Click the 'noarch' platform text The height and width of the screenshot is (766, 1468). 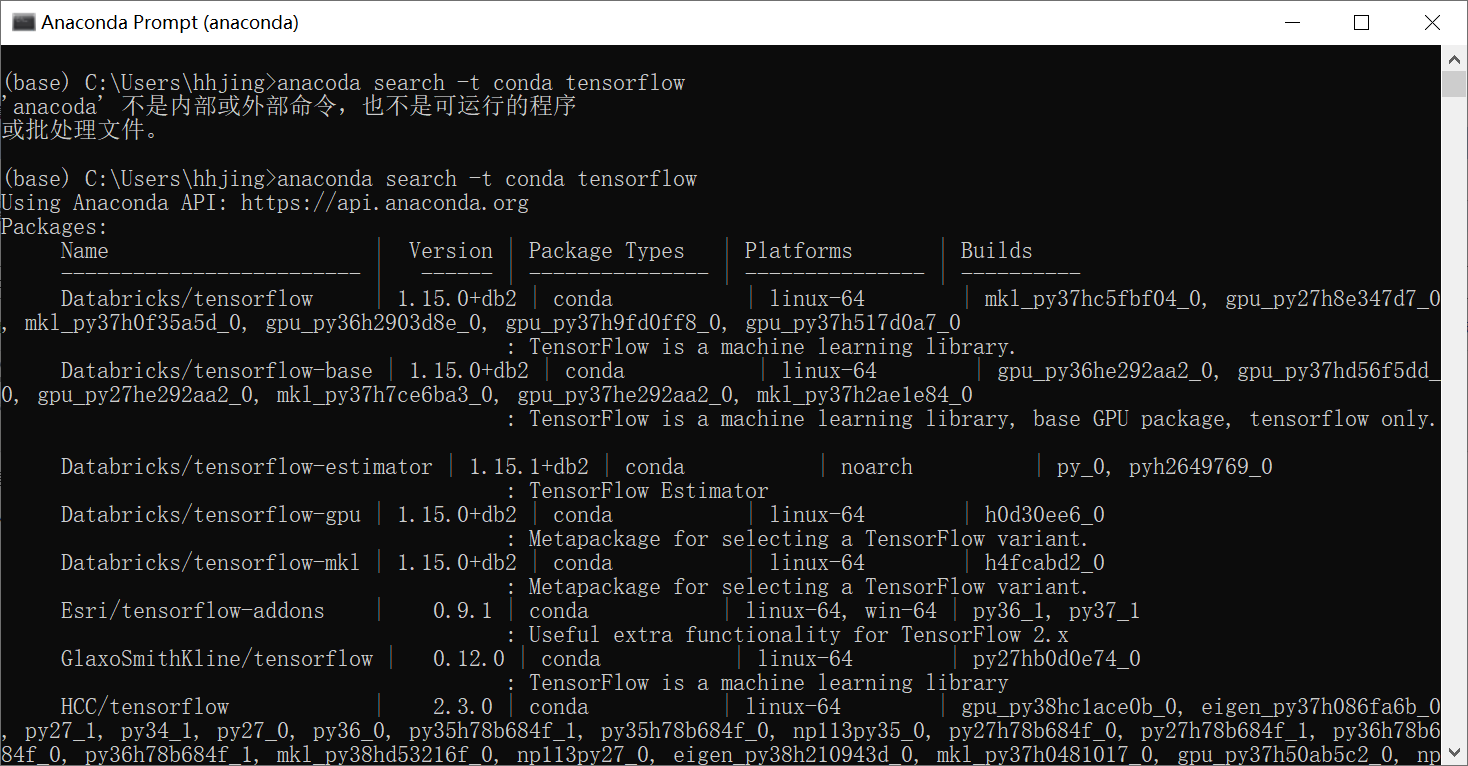(877, 467)
